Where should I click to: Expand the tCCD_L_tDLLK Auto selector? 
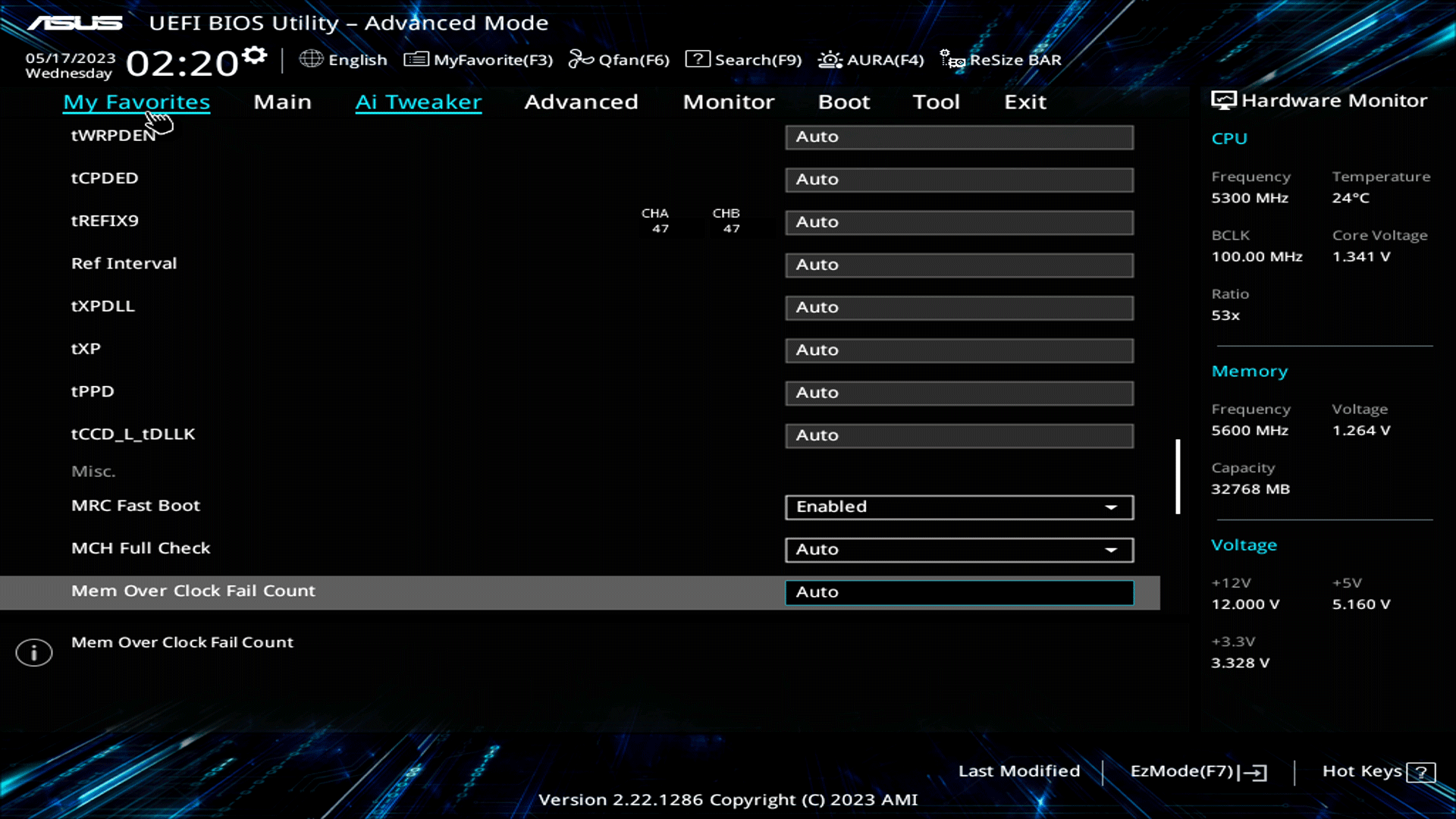(959, 435)
